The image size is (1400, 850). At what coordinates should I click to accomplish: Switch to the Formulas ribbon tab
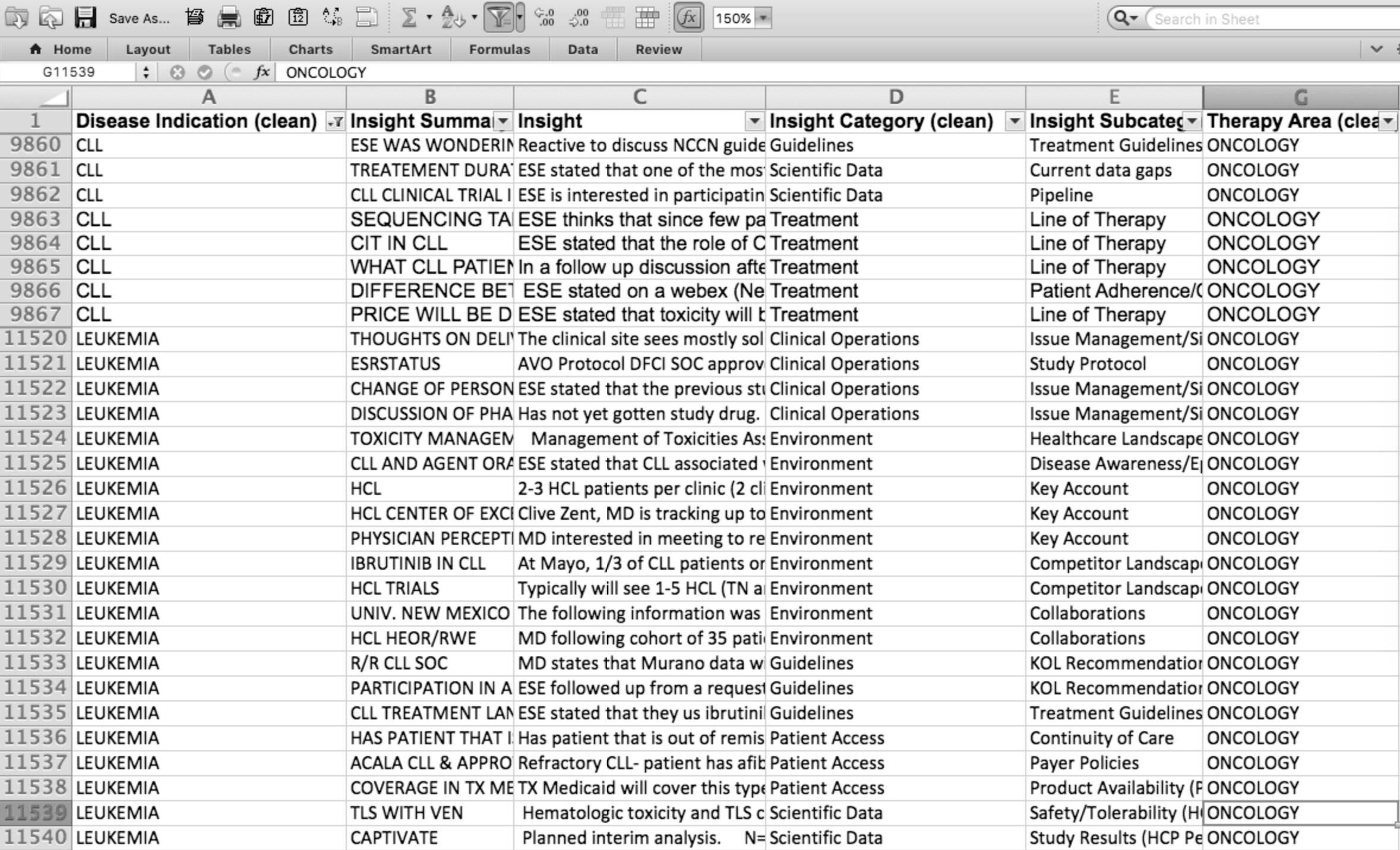(500, 49)
